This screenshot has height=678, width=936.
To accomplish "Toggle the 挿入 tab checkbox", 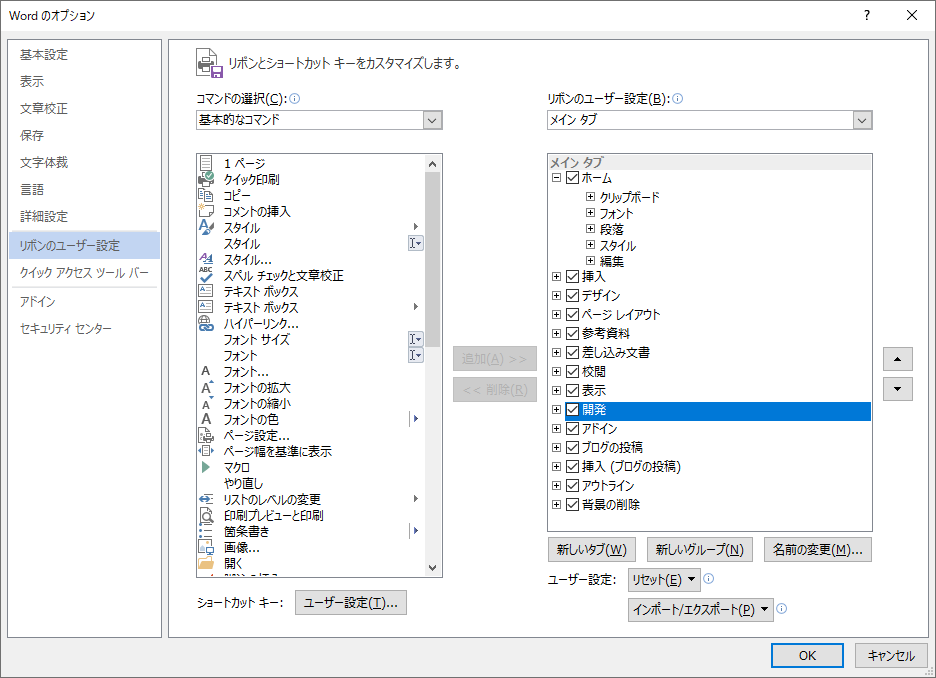I will click(572, 276).
